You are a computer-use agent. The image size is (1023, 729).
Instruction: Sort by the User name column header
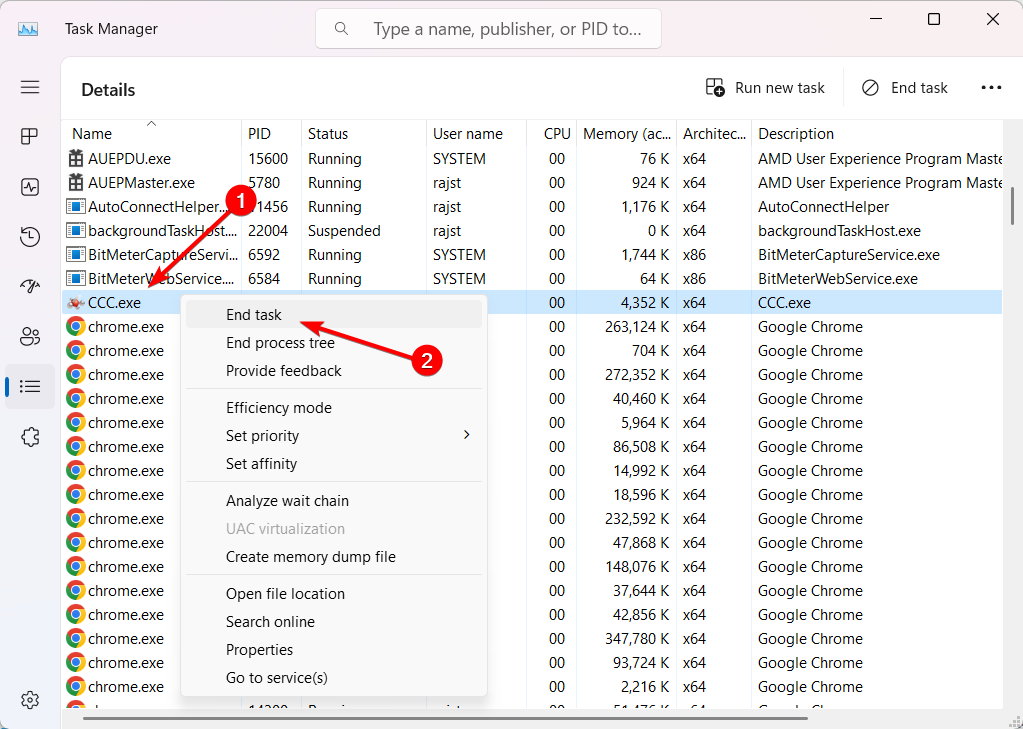point(476,133)
